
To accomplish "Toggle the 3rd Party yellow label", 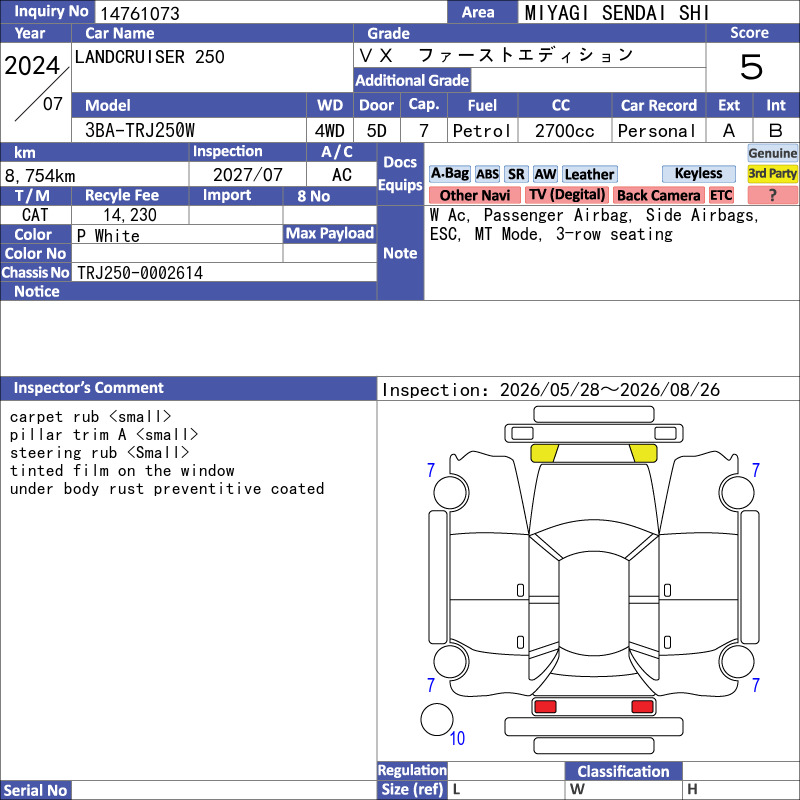I will (772, 173).
